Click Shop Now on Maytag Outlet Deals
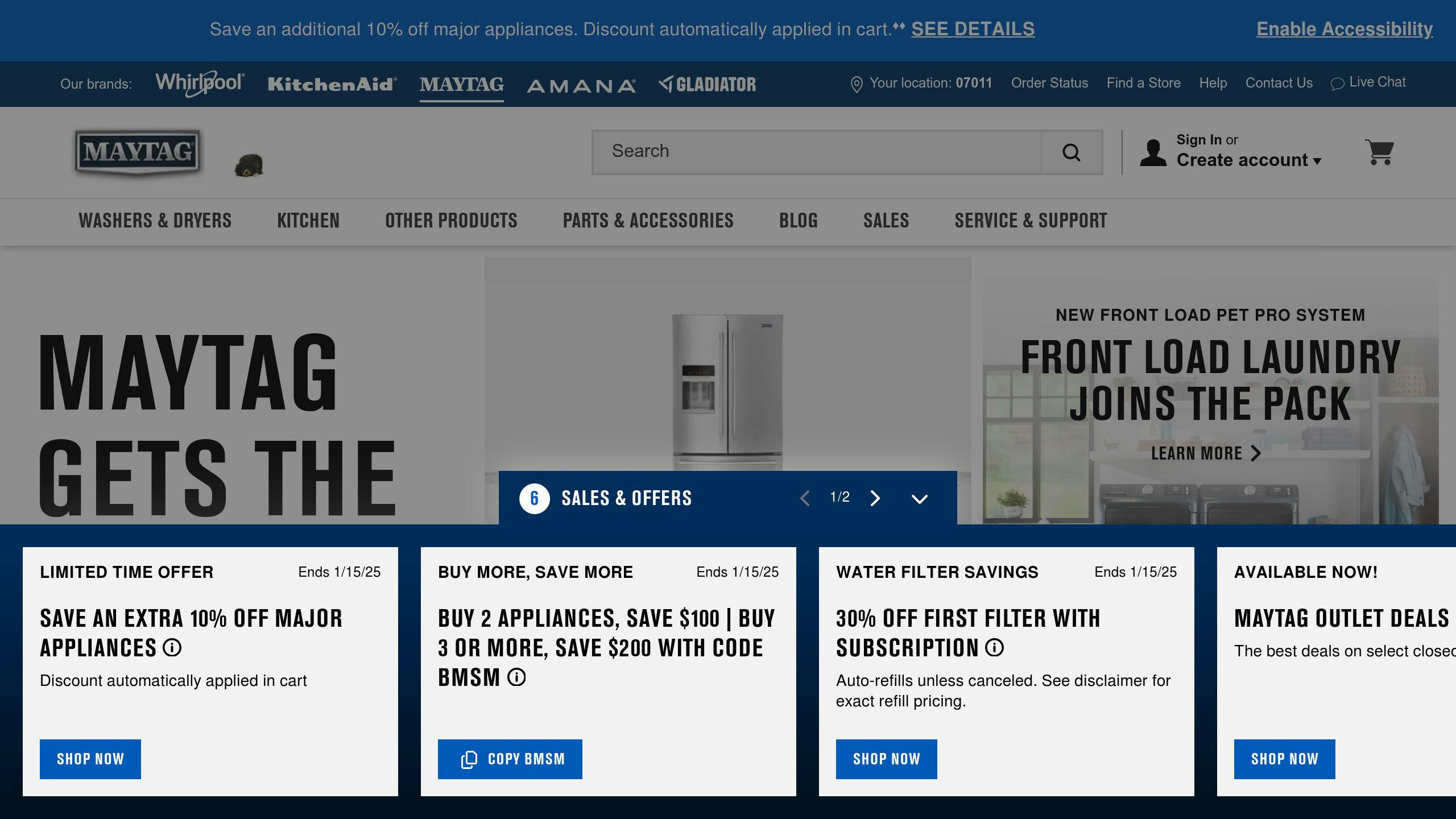Image resolution: width=1456 pixels, height=819 pixels. point(1285,759)
